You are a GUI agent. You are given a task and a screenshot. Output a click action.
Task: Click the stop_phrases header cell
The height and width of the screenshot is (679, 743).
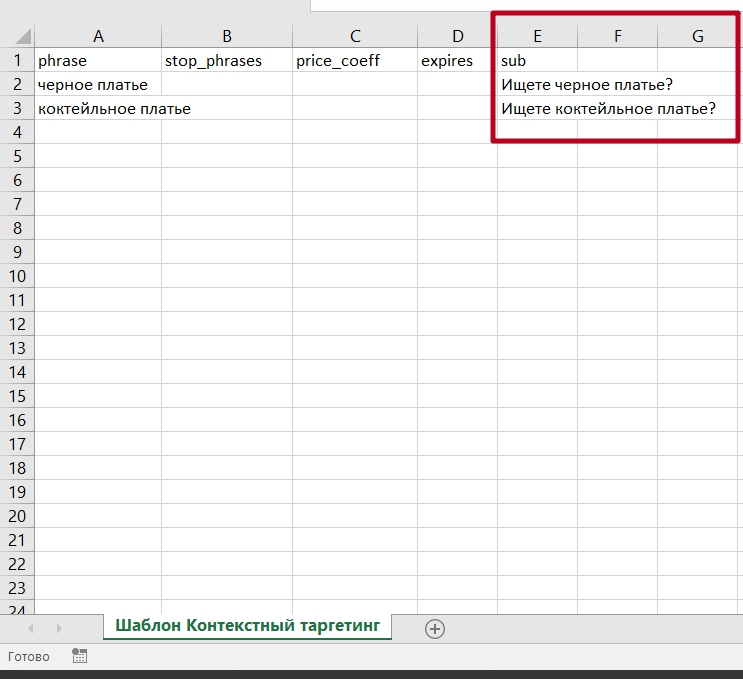click(x=227, y=60)
